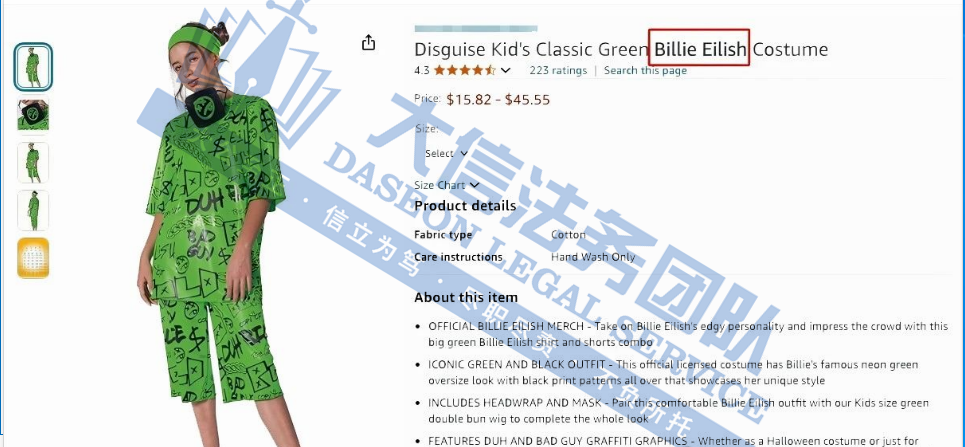
Task: Click the highlighted Billie Eilish text
Action: 700,48
